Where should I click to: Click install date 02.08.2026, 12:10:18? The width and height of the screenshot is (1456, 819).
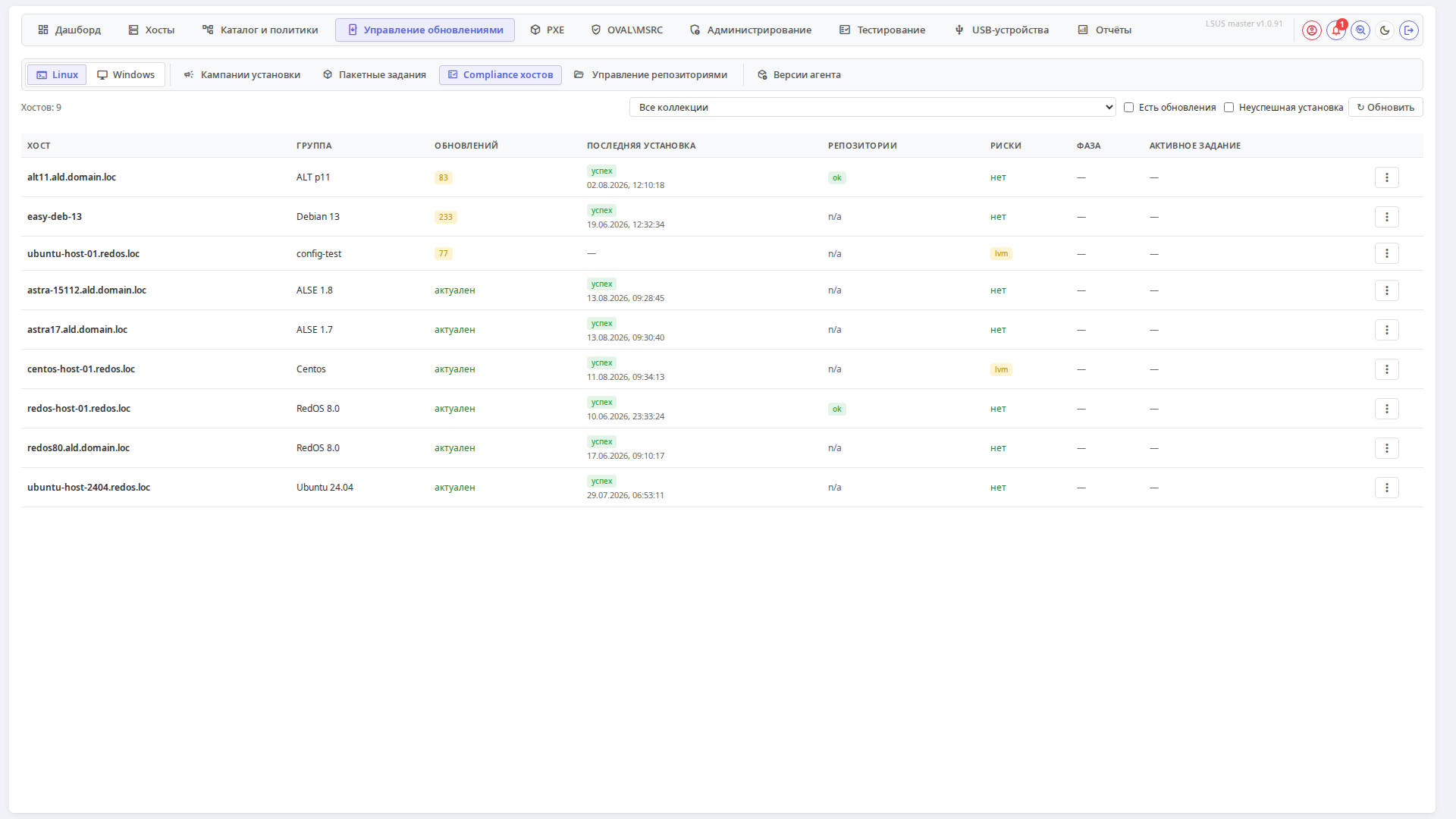click(x=626, y=186)
